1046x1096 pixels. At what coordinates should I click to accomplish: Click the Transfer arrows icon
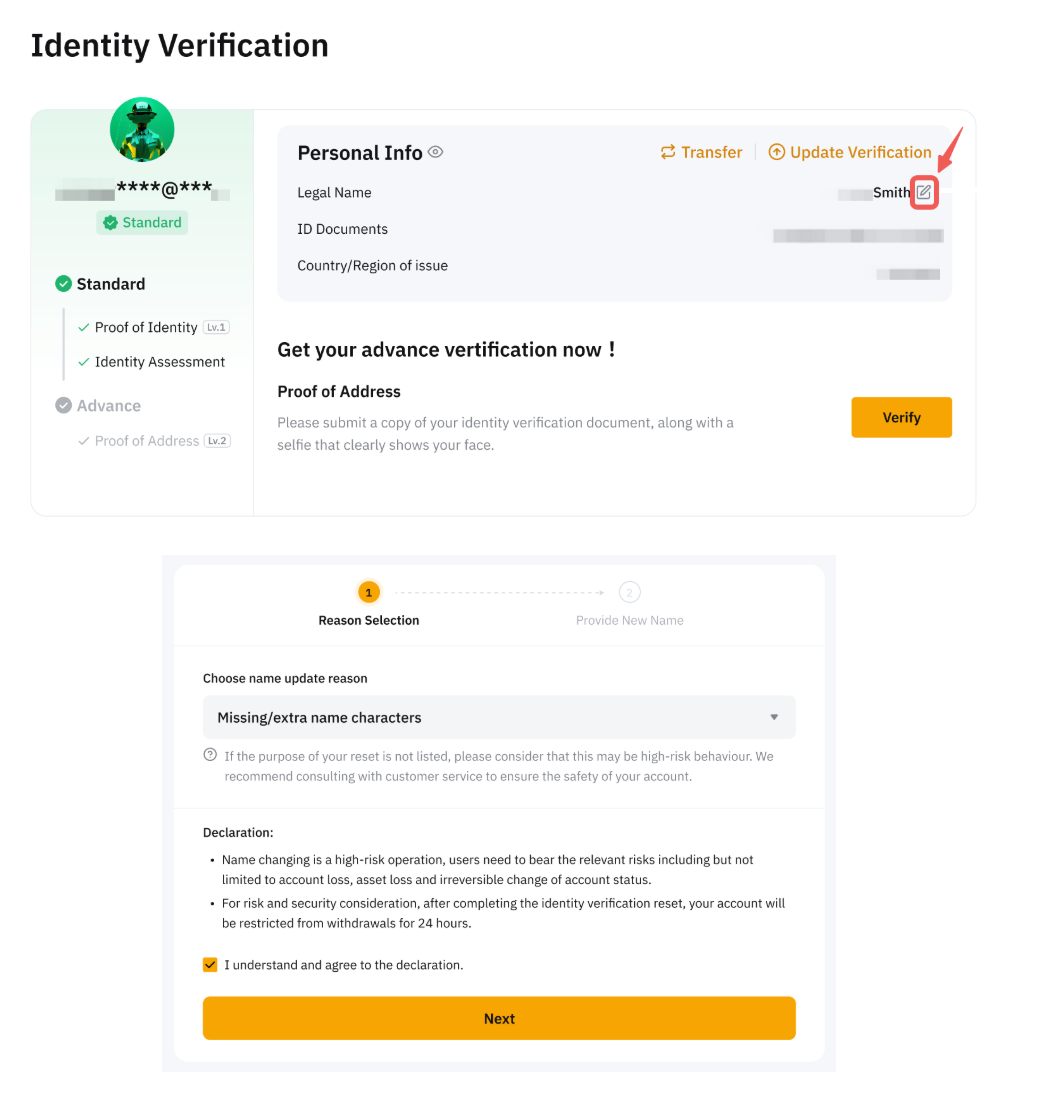click(668, 152)
